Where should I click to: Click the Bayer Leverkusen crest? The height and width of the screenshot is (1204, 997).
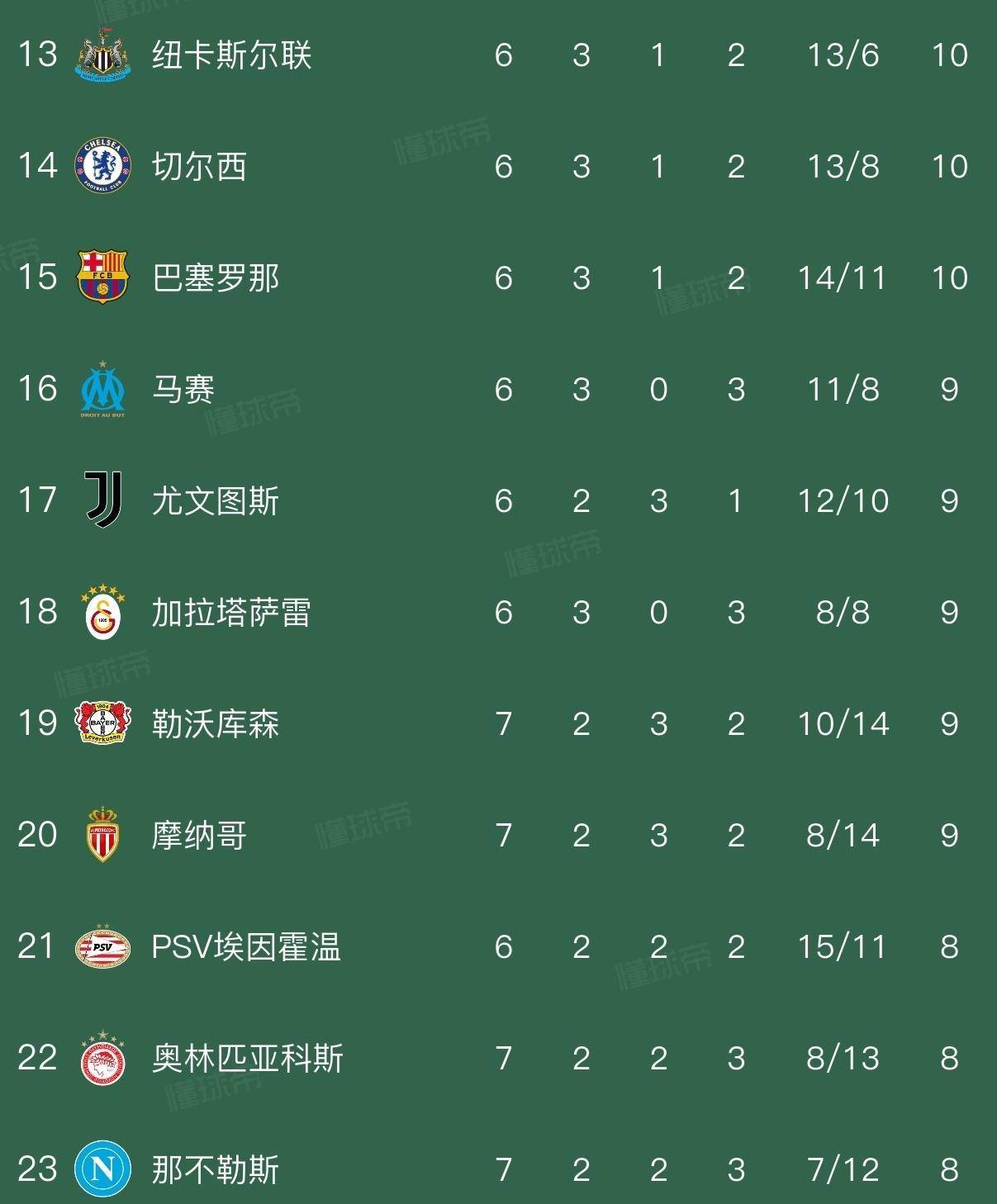[103, 723]
